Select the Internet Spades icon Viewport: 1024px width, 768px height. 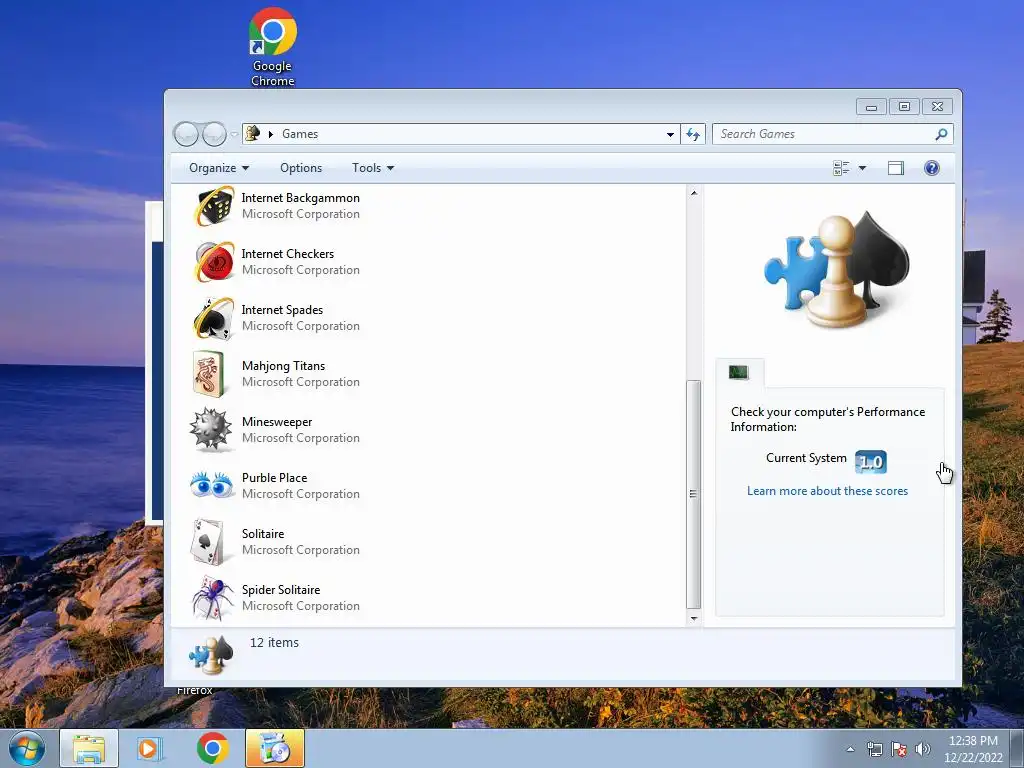(213, 318)
